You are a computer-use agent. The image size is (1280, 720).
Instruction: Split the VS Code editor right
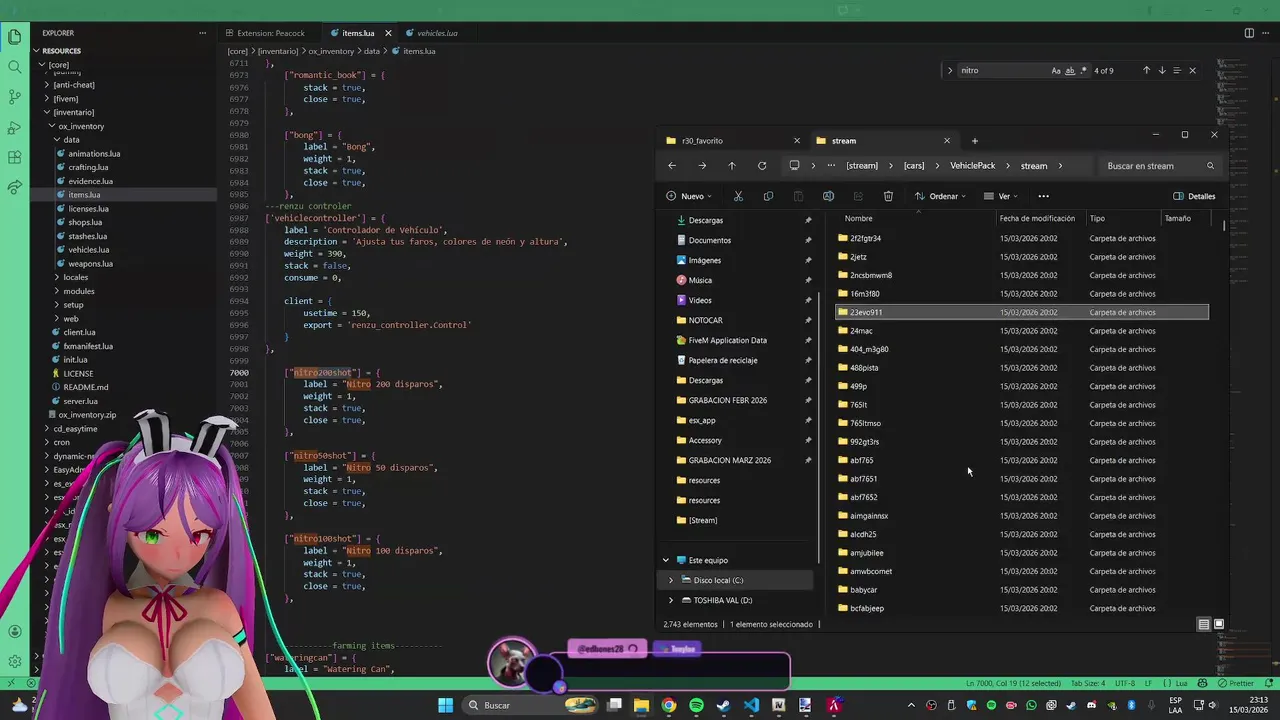coord(1249,33)
